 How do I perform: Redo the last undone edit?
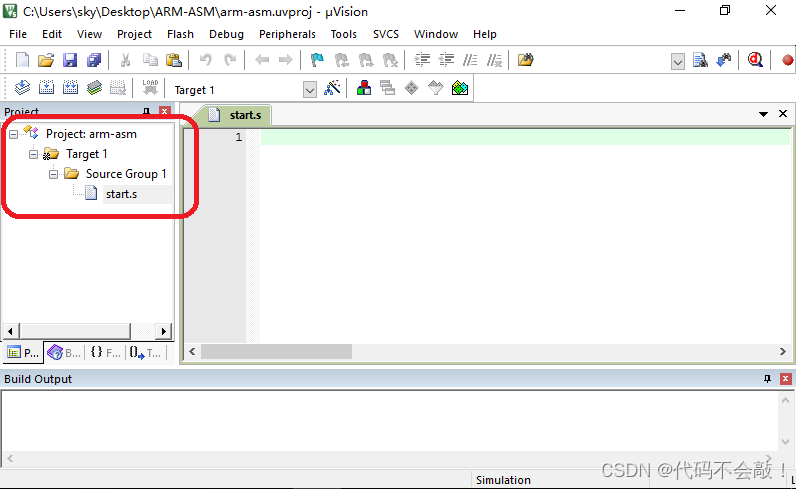pyautogui.click(x=230, y=60)
